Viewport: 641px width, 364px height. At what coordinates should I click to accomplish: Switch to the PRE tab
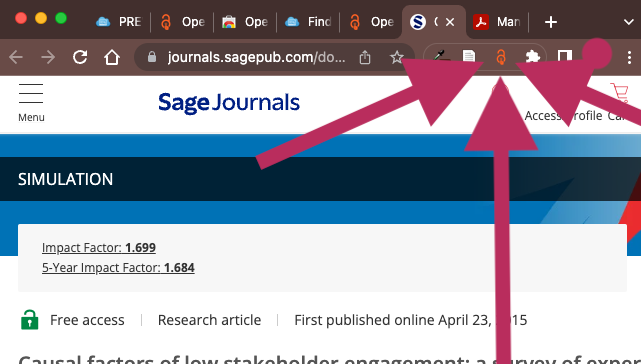point(119,22)
